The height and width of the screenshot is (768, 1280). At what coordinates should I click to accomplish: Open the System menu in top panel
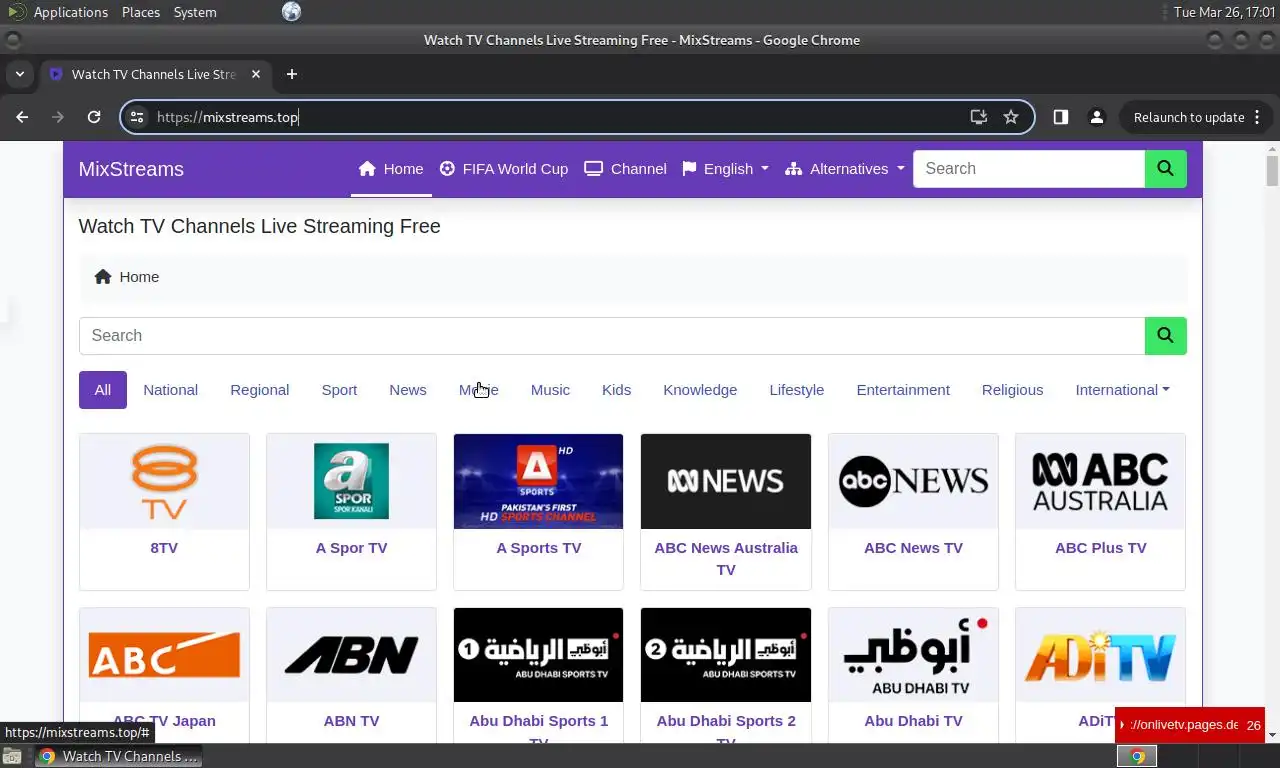195,12
